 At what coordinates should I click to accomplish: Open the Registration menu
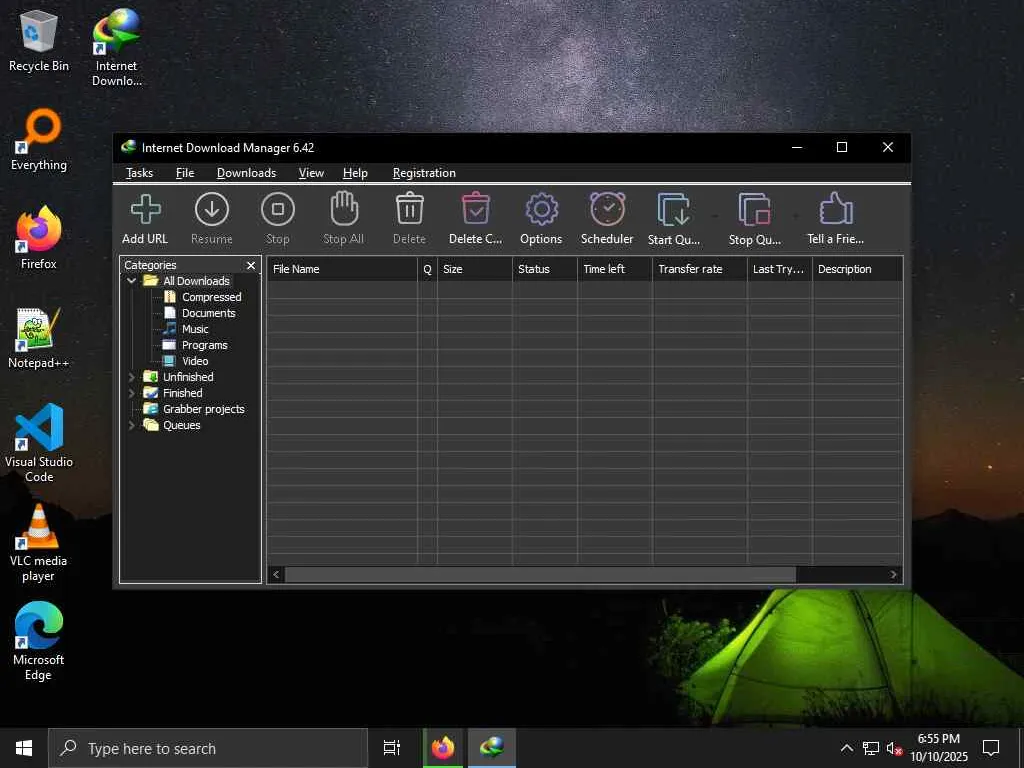pyautogui.click(x=424, y=173)
